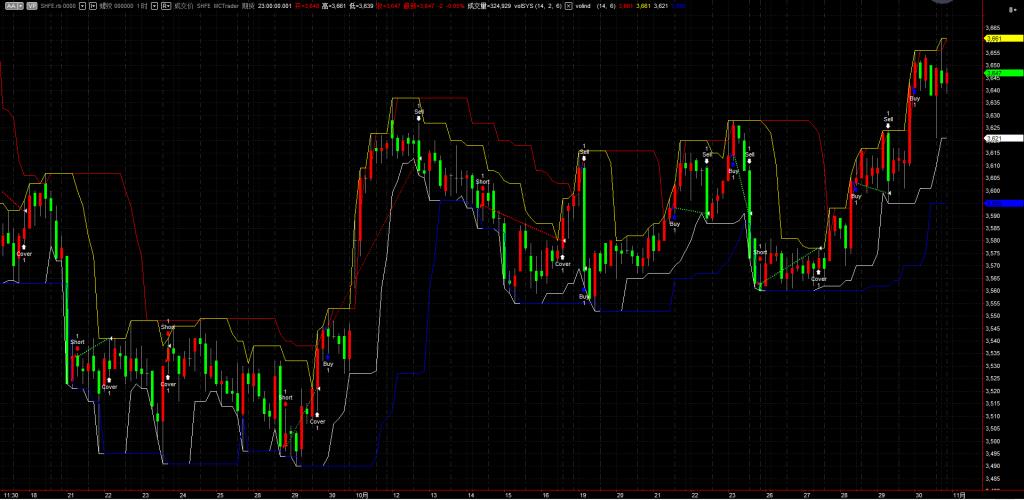This screenshot has height=500, width=1024.
Task: Click the 3,485 price axis label
Action: [993, 478]
